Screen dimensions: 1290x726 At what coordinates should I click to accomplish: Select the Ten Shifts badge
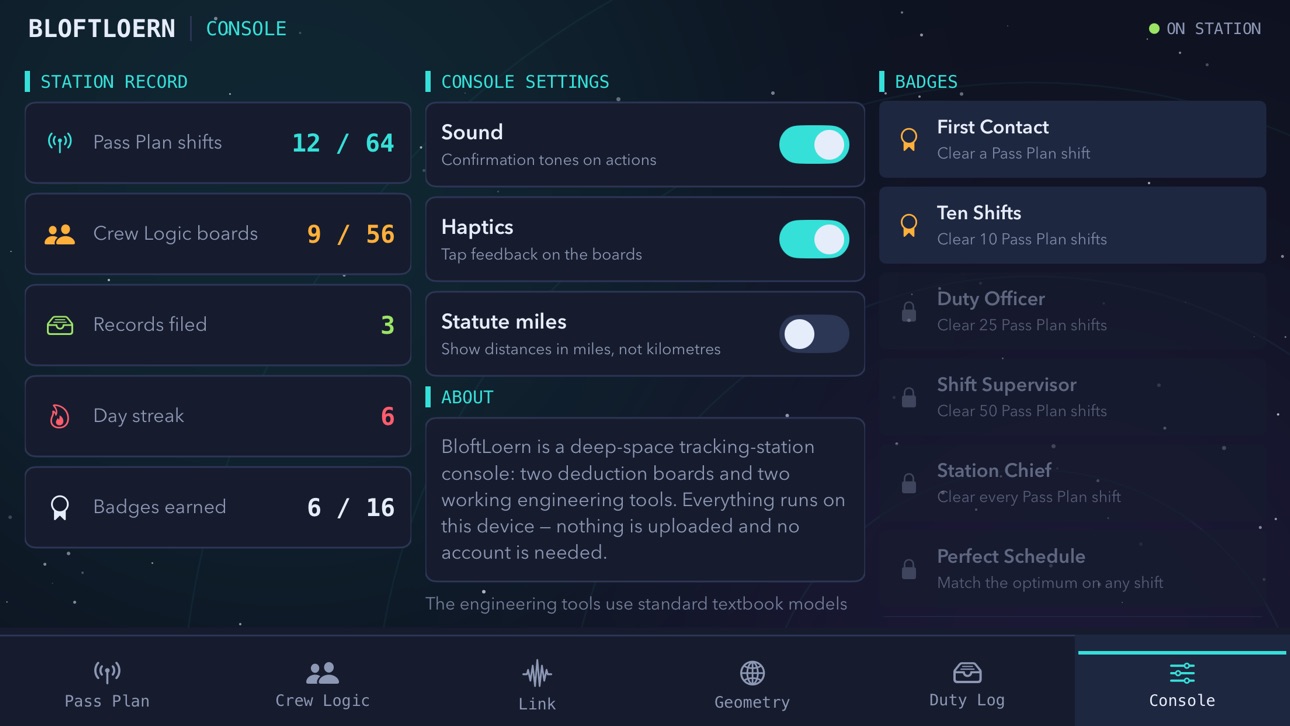coord(1072,226)
